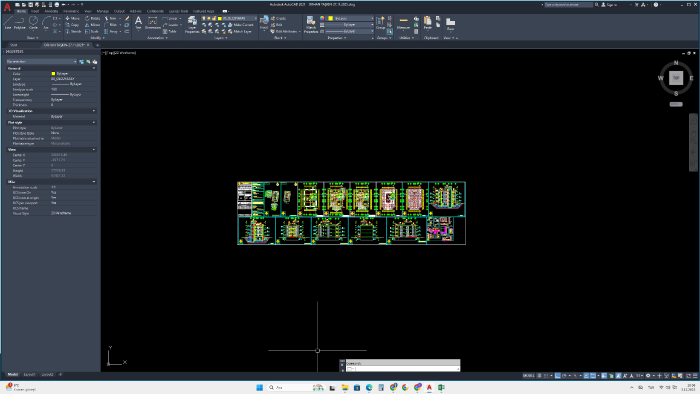Select the Text annotation tool
Viewport: 700px width, 394px height.
138,23
